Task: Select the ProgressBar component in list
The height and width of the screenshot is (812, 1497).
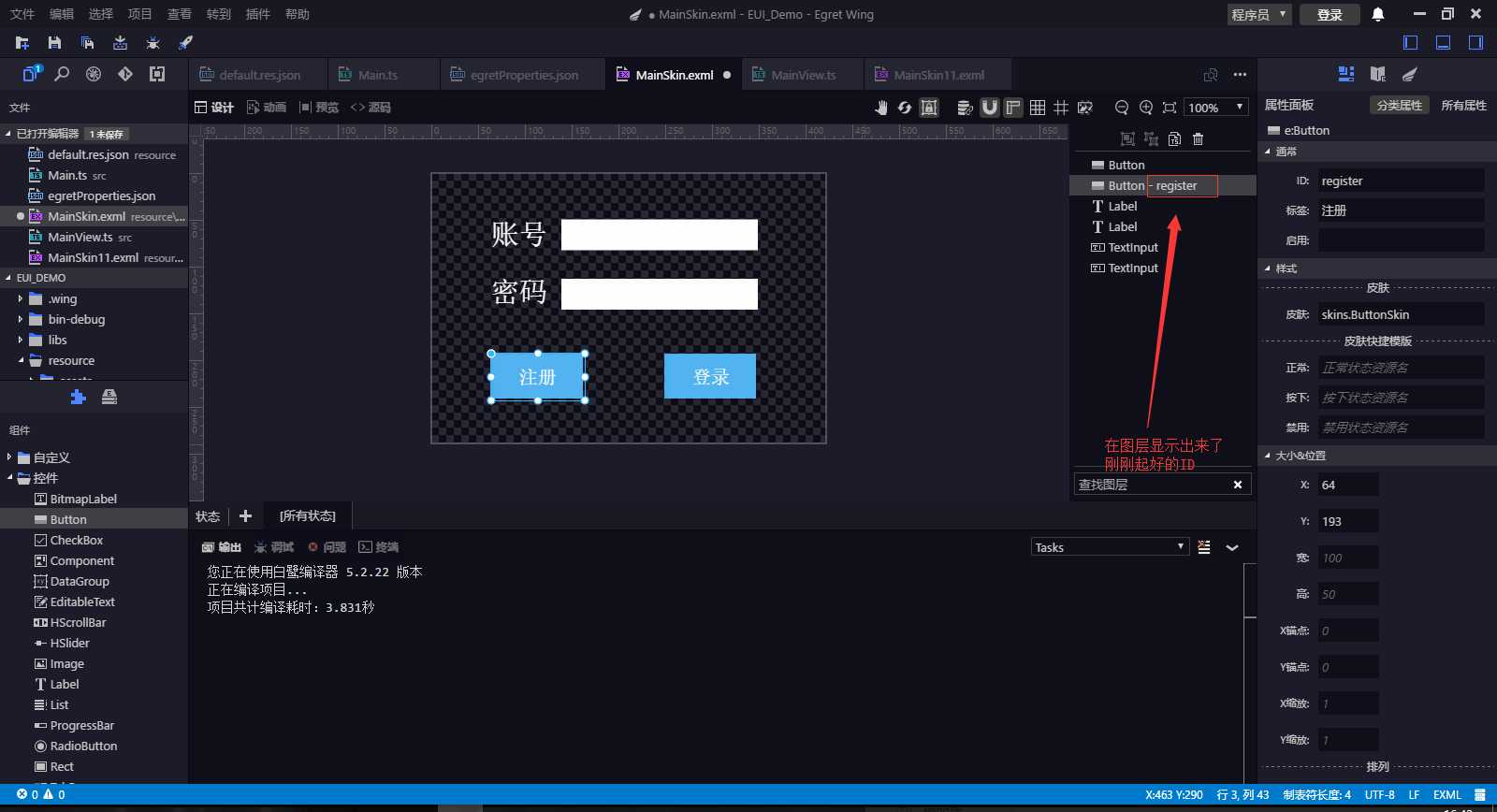Action: [x=94, y=725]
